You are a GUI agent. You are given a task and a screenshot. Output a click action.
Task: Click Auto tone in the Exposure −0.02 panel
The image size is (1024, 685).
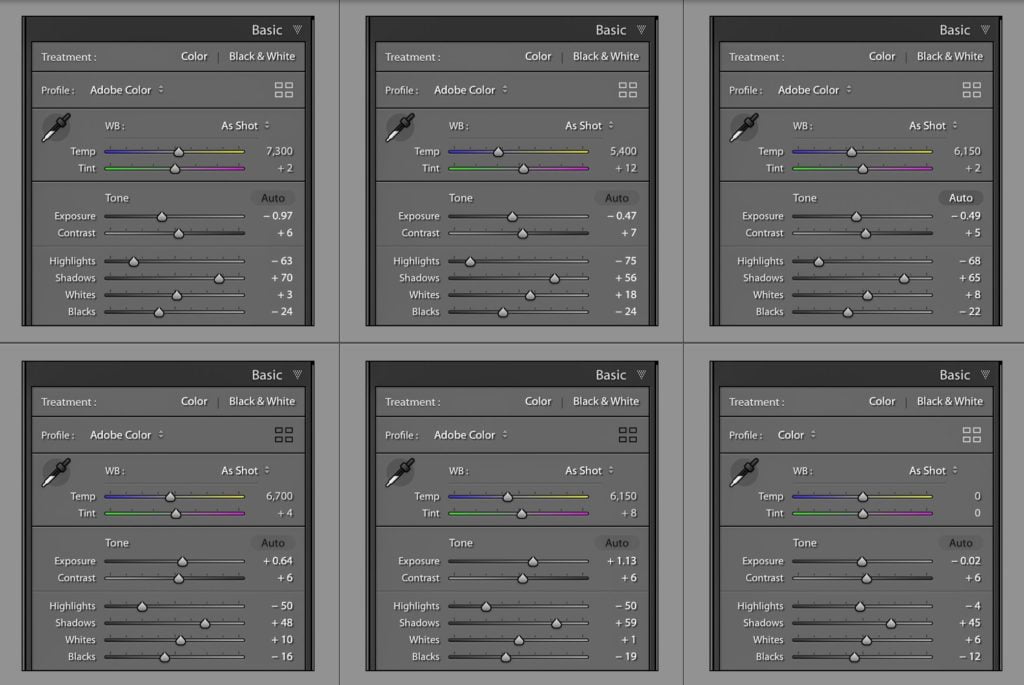[961, 543]
